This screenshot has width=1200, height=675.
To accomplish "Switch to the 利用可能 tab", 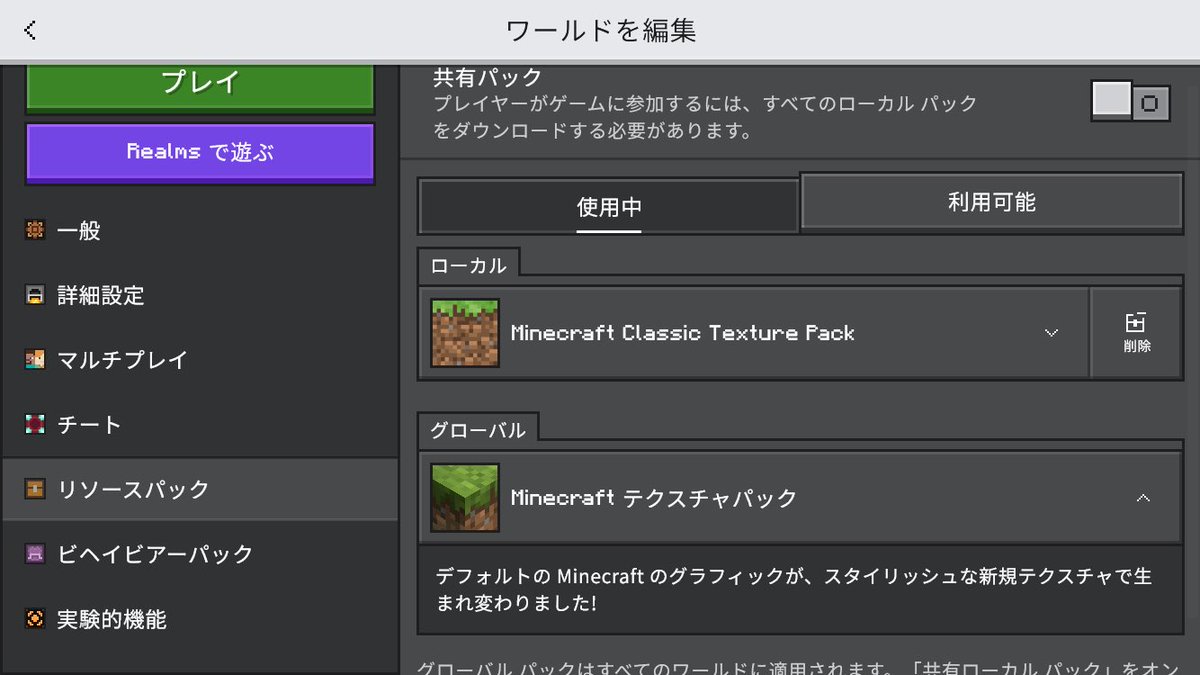I will pos(991,201).
